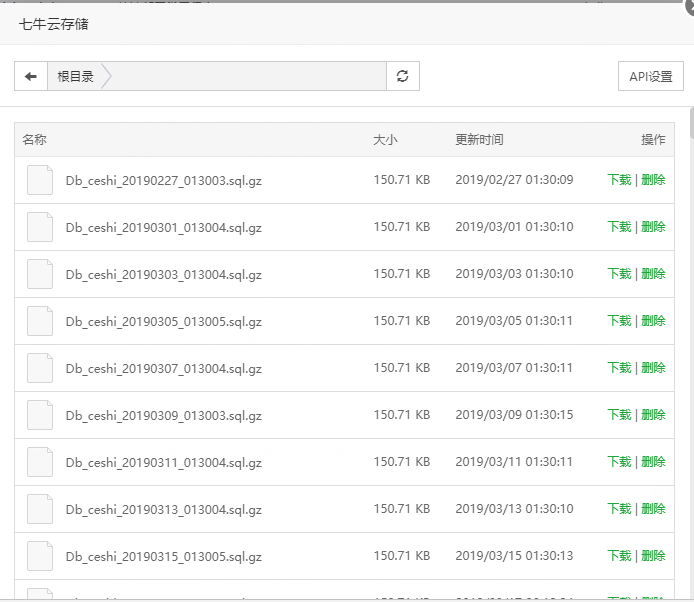Click the 大小 column header

tap(386, 140)
